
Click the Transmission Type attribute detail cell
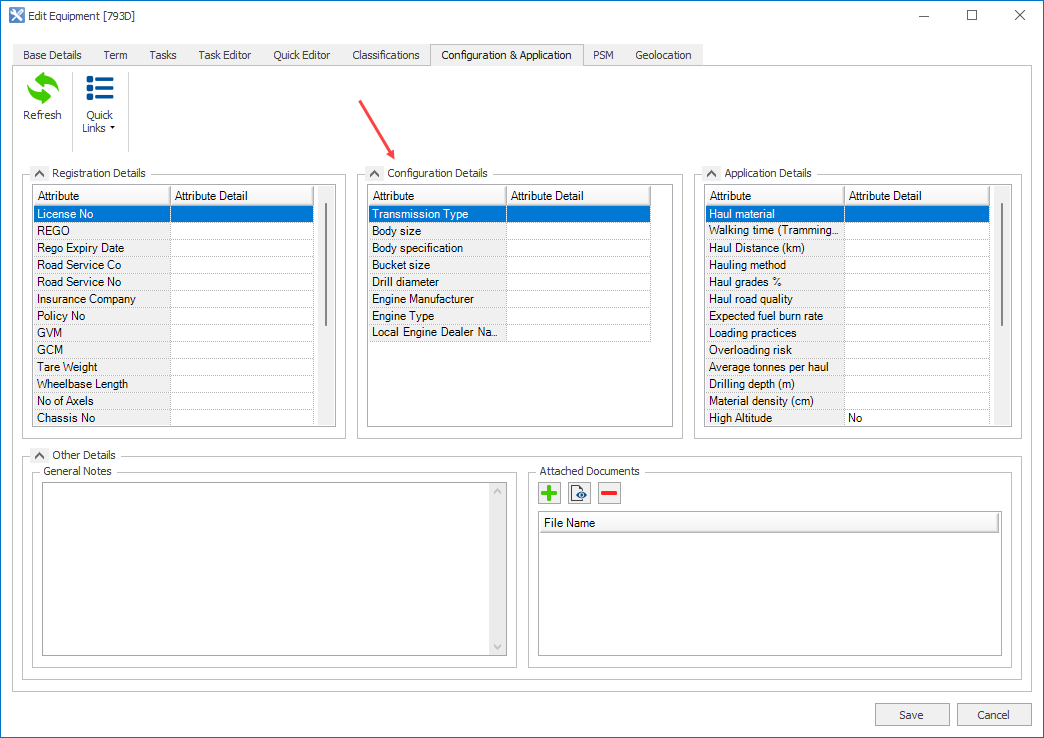(x=579, y=214)
